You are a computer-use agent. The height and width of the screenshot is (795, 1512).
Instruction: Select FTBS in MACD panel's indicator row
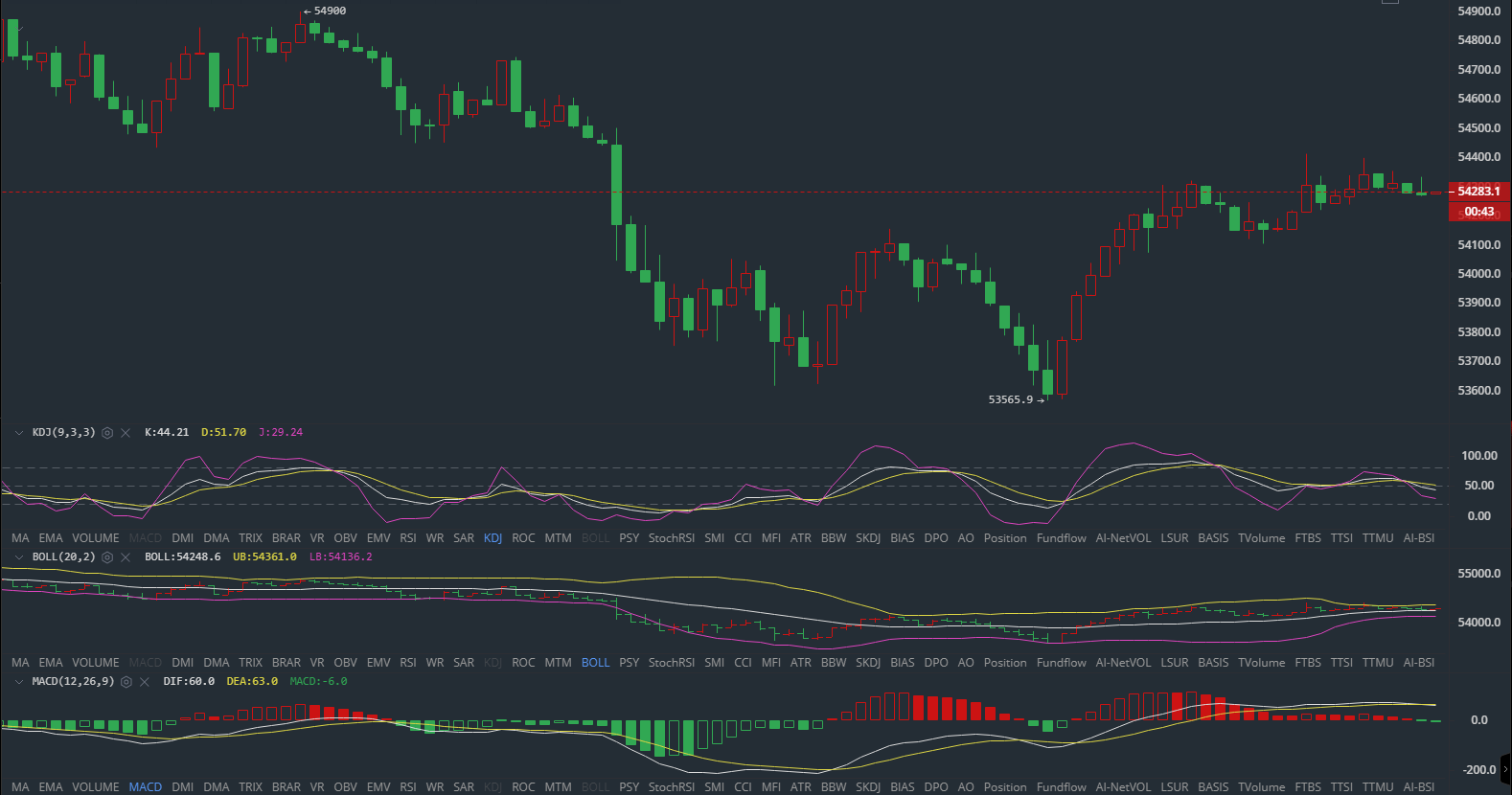pyautogui.click(x=1307, y=787)
